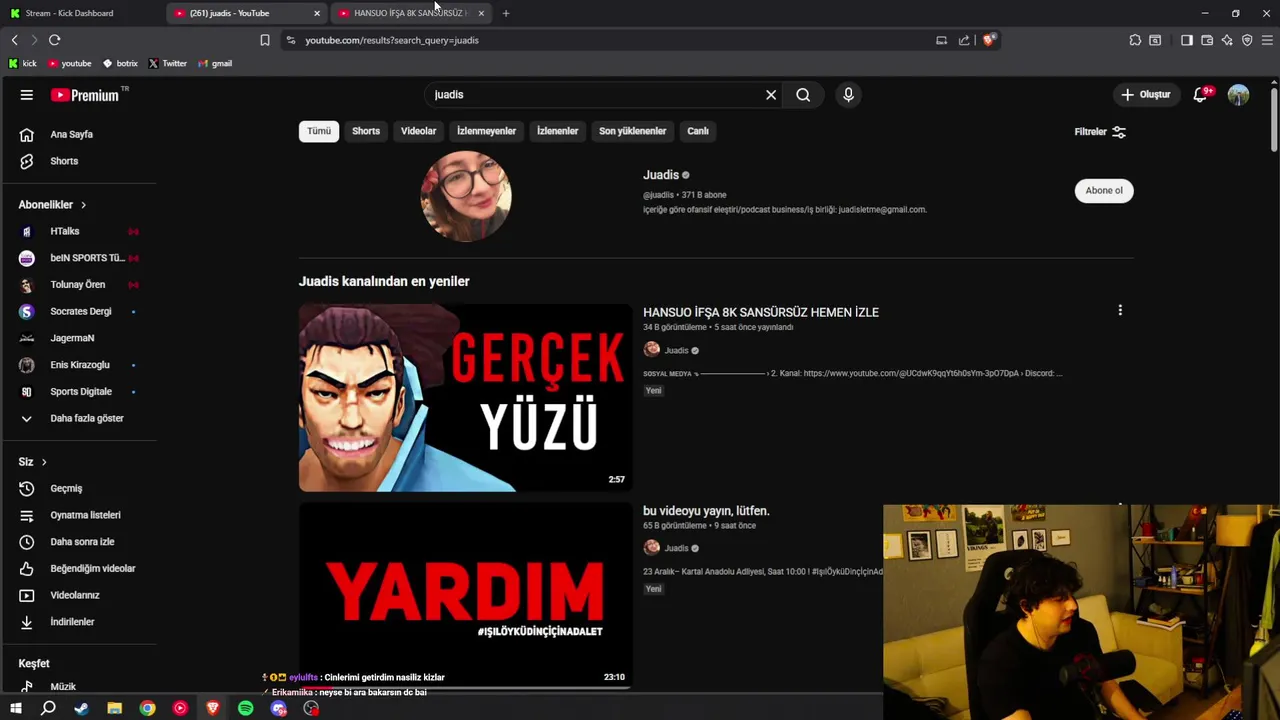Open the gmail bookmark in bookmarks bar
This screenshot has width=1280, height=720.
[x=215, y=63]
